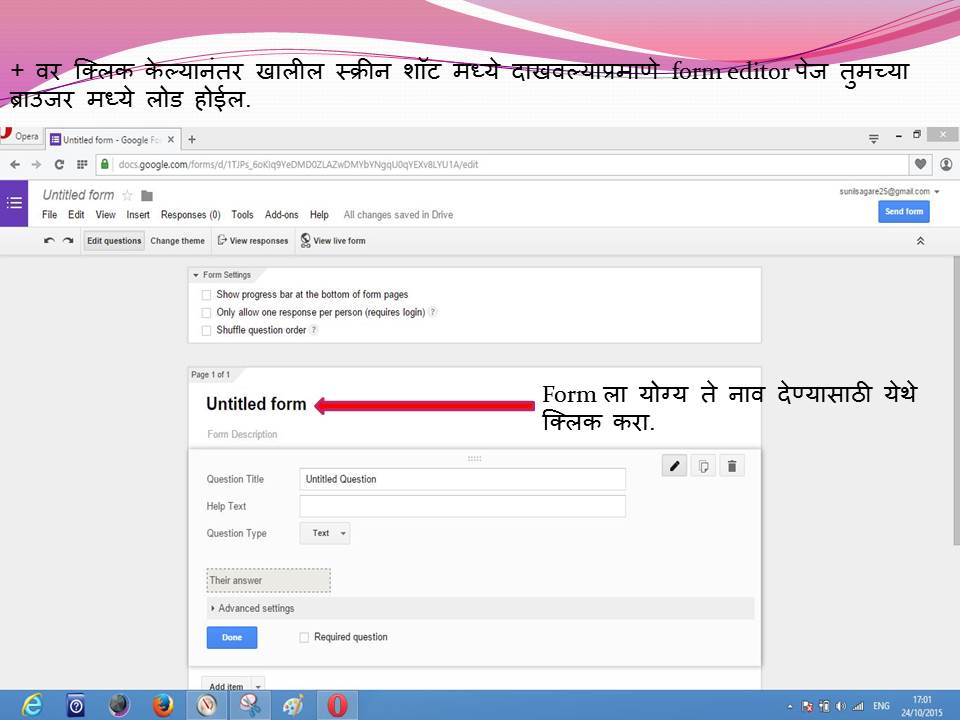Image resolution: width=960 pixels, height=720 pixels.
Task: Reload the page with refresh icon
Action: [x=59, y=164]
